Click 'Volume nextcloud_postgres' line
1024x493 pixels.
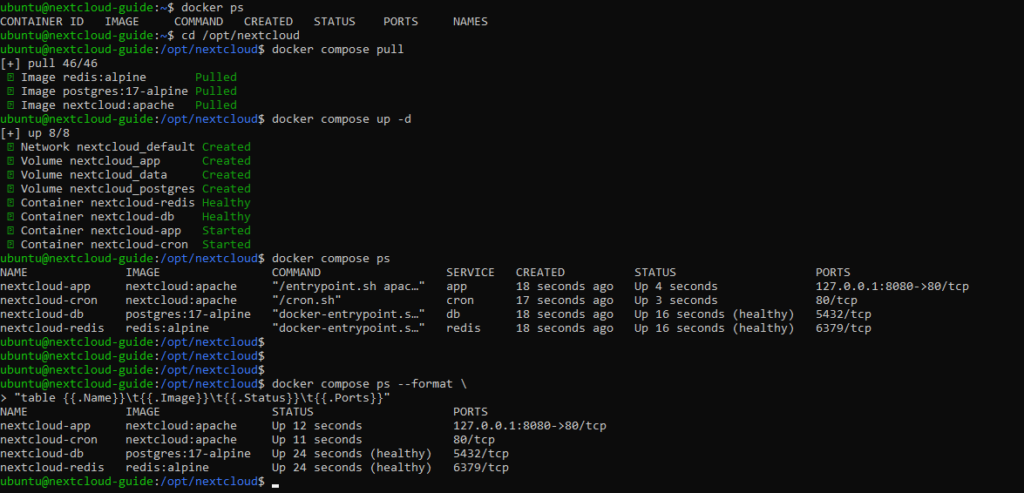108,189
